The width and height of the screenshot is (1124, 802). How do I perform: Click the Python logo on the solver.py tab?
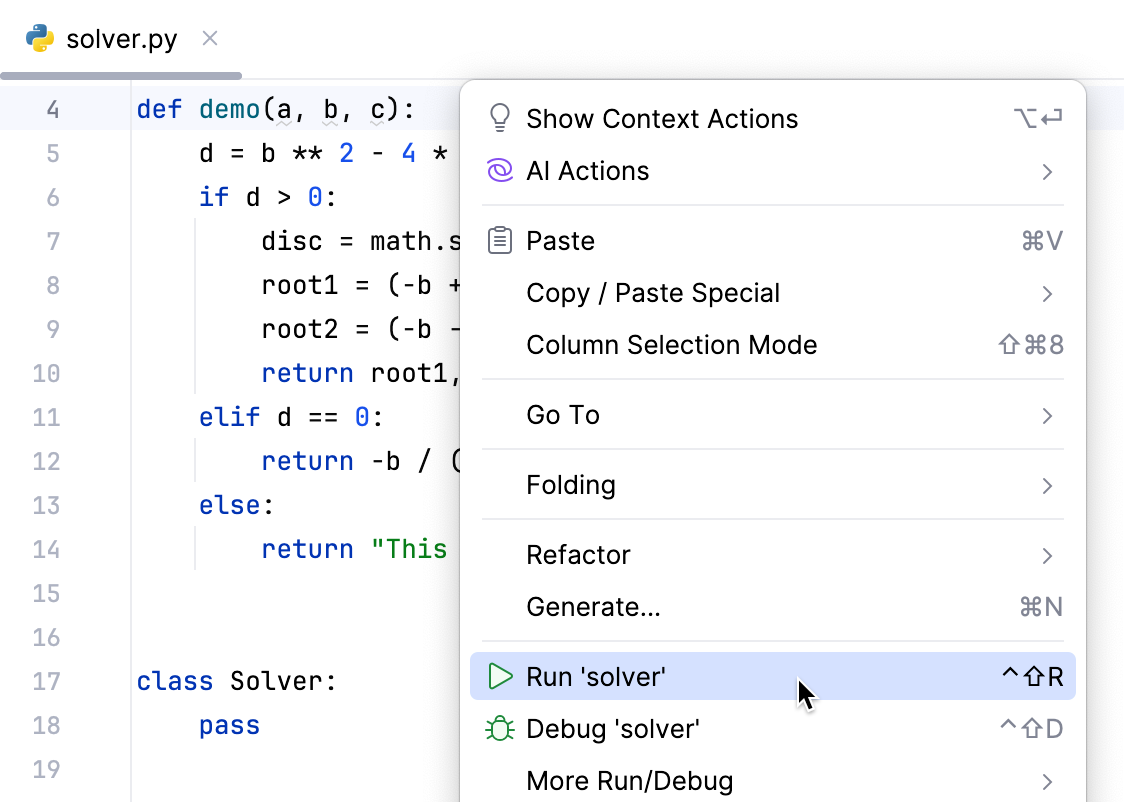(x=38, y=38)
